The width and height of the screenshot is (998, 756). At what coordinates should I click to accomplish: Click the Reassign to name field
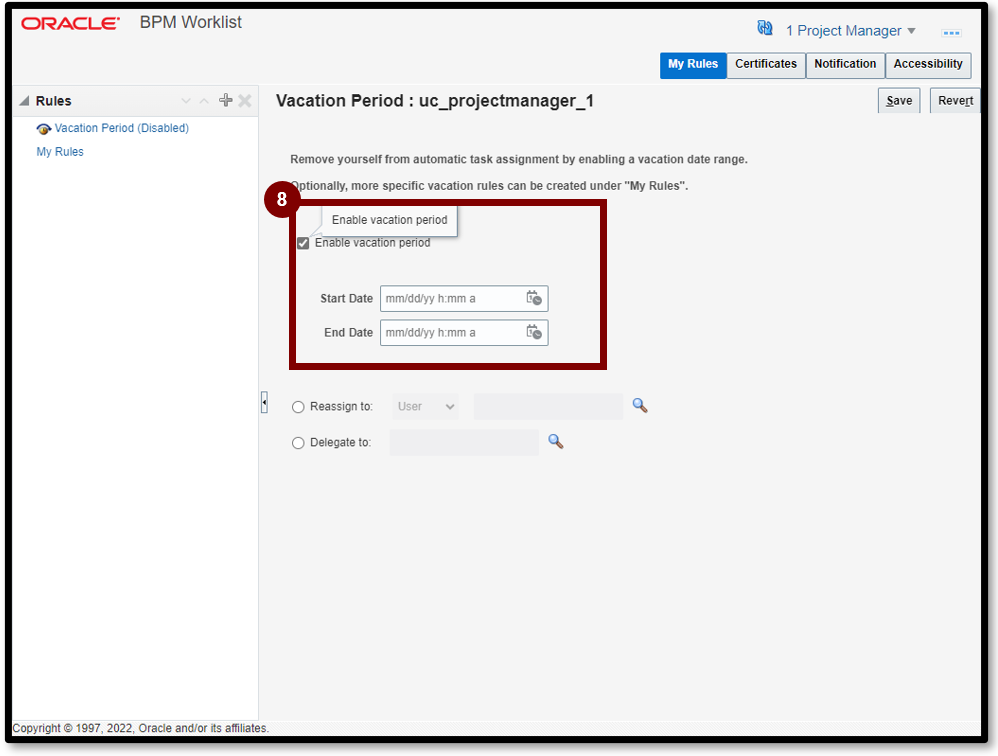pos(548,407)
